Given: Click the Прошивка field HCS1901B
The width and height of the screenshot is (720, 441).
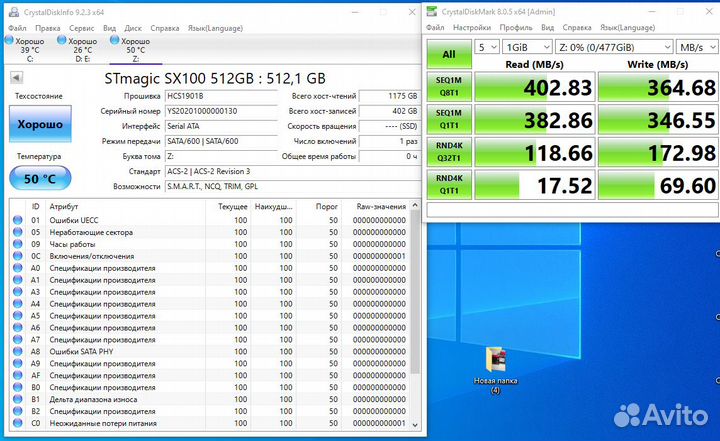Looking at the screenshot, I should pos(221,96).
